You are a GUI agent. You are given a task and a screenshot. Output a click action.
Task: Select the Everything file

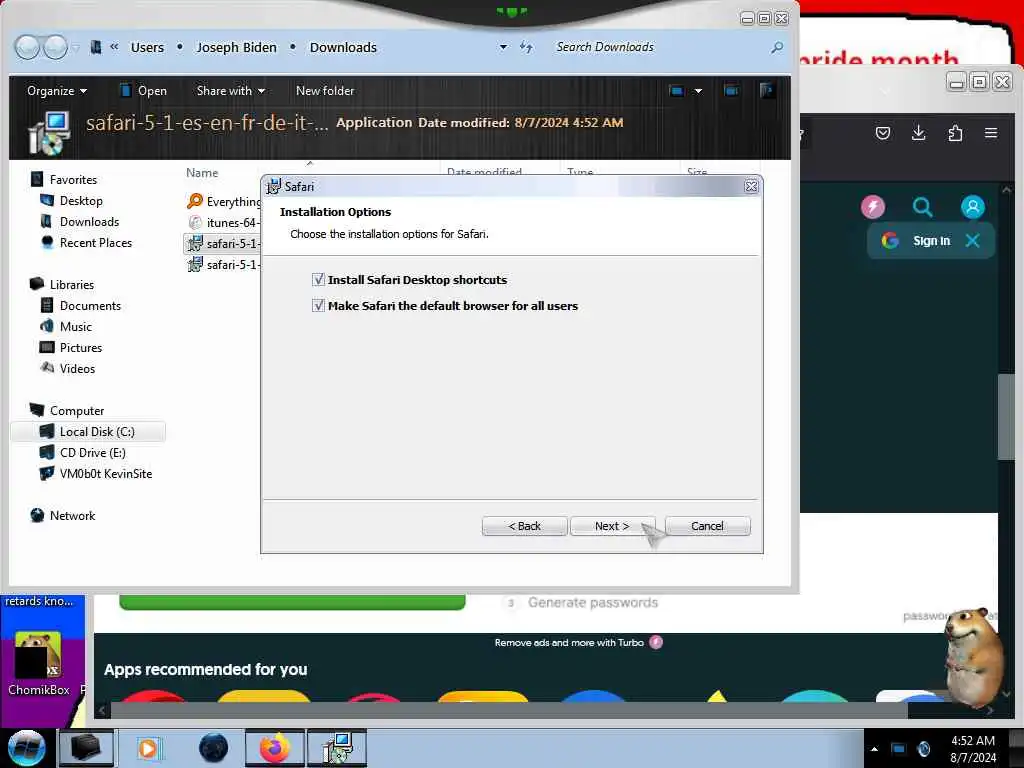click(223, 202)
